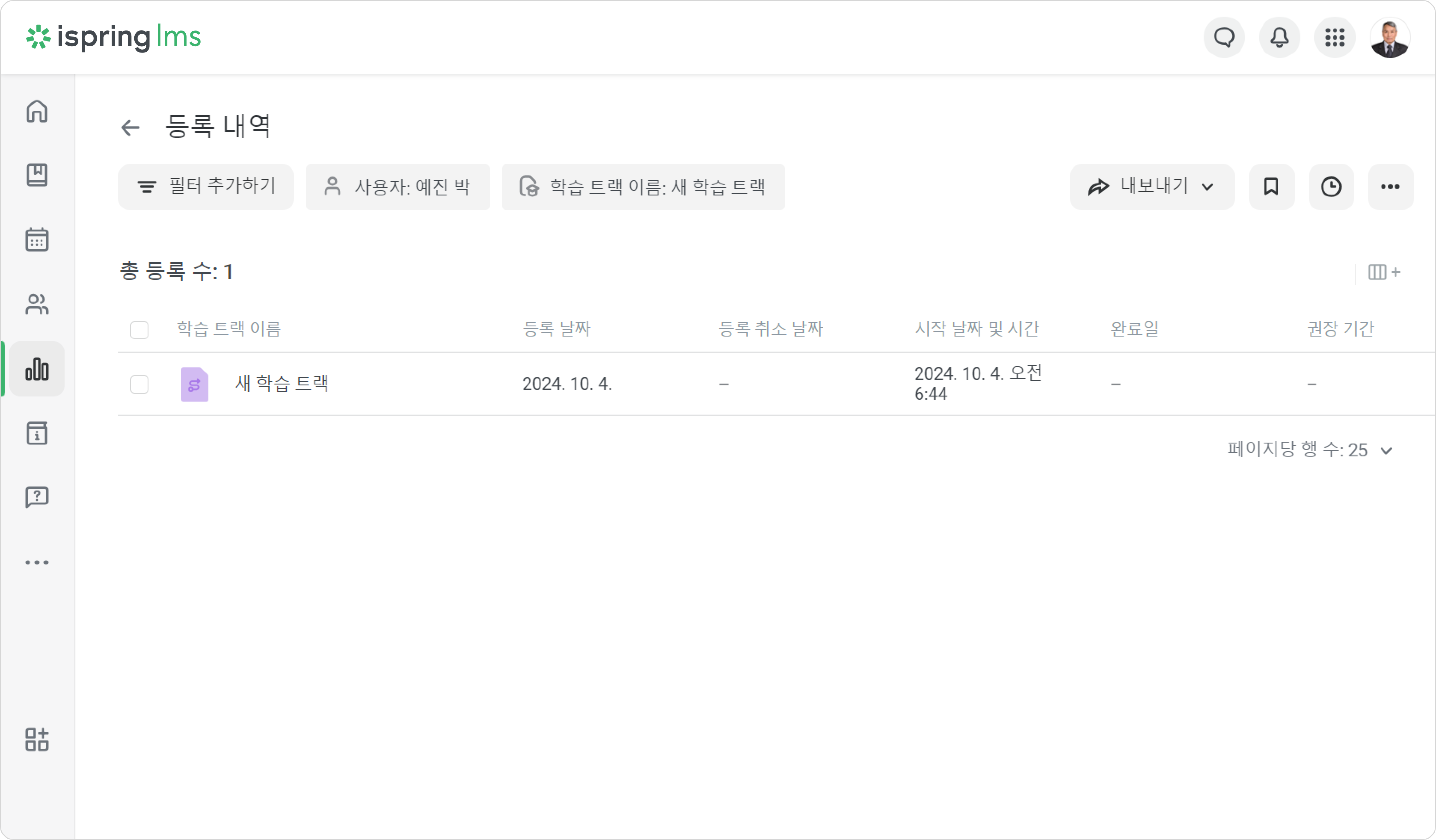This screenshot has width=1436, height=840.
Task: Open the reports bar chart sidebar icon
Action: [37, 369]
